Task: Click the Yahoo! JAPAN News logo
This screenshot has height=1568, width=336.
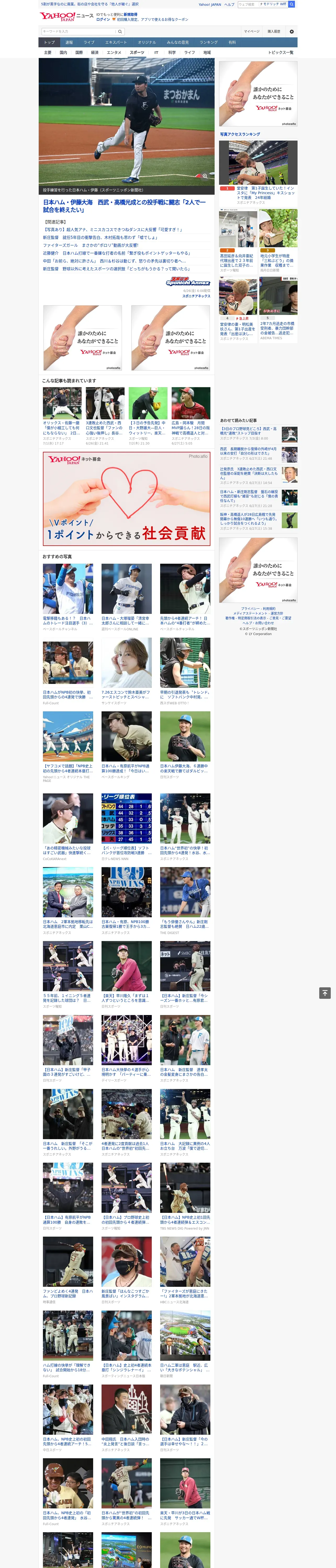Action: click(66, 16)
